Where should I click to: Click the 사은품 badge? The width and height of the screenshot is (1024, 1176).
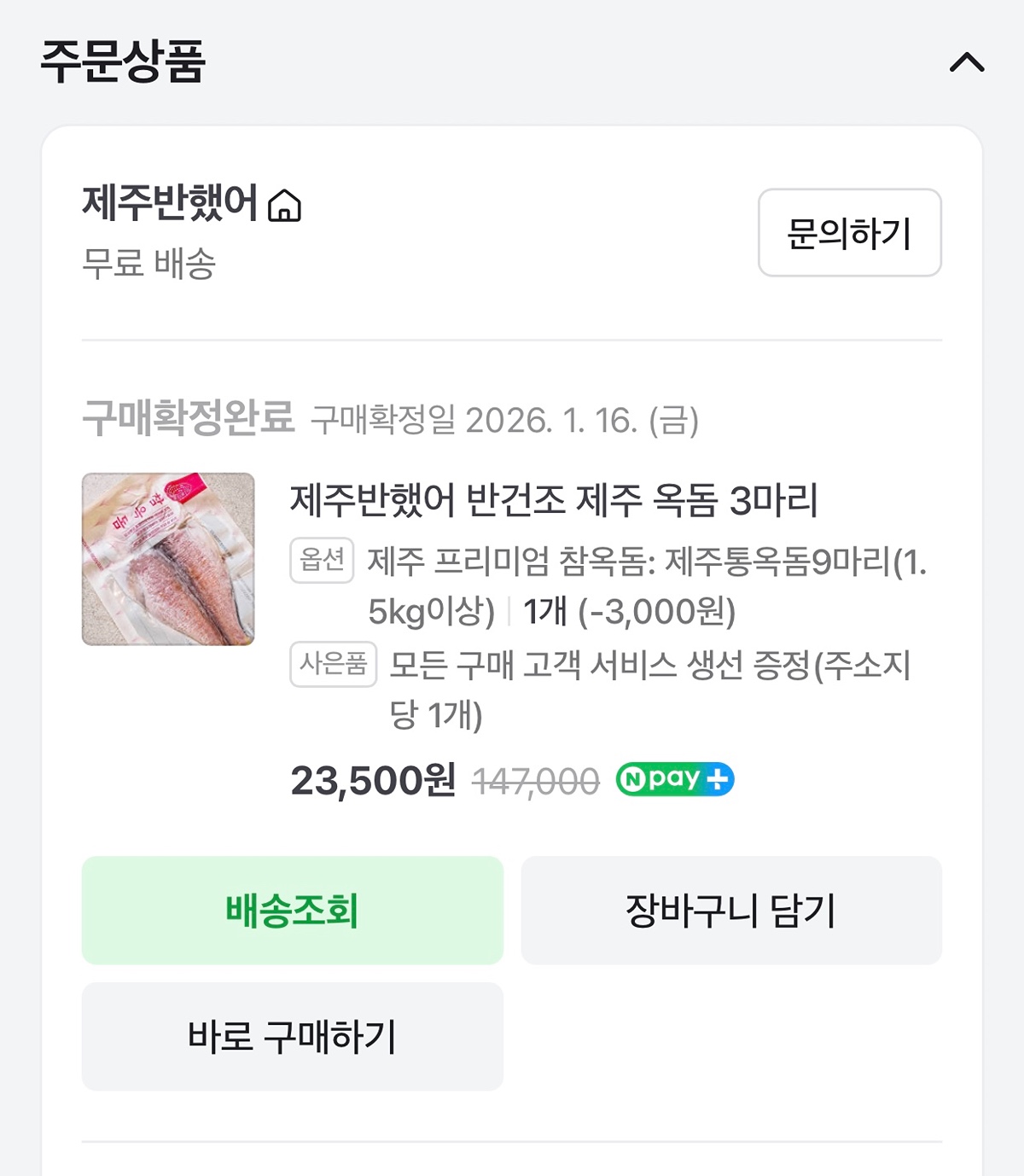coord(333,664)
